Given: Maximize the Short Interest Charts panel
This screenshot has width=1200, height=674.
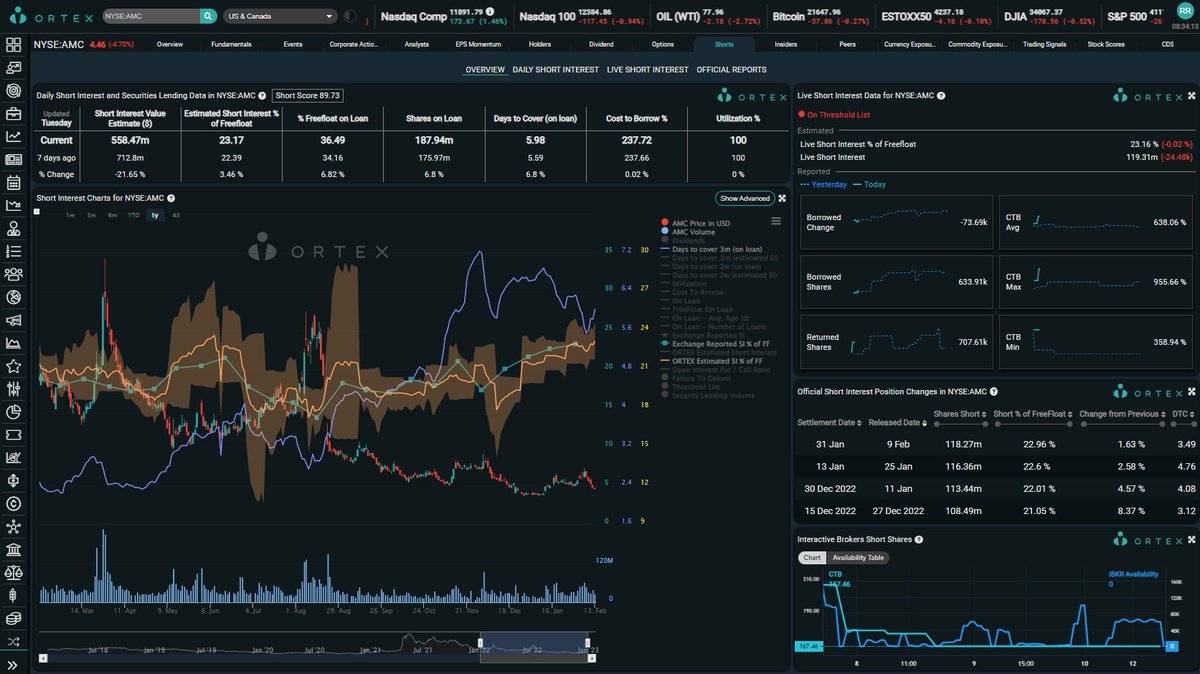Looking at the screenshot, I should (x=782, y=198).
